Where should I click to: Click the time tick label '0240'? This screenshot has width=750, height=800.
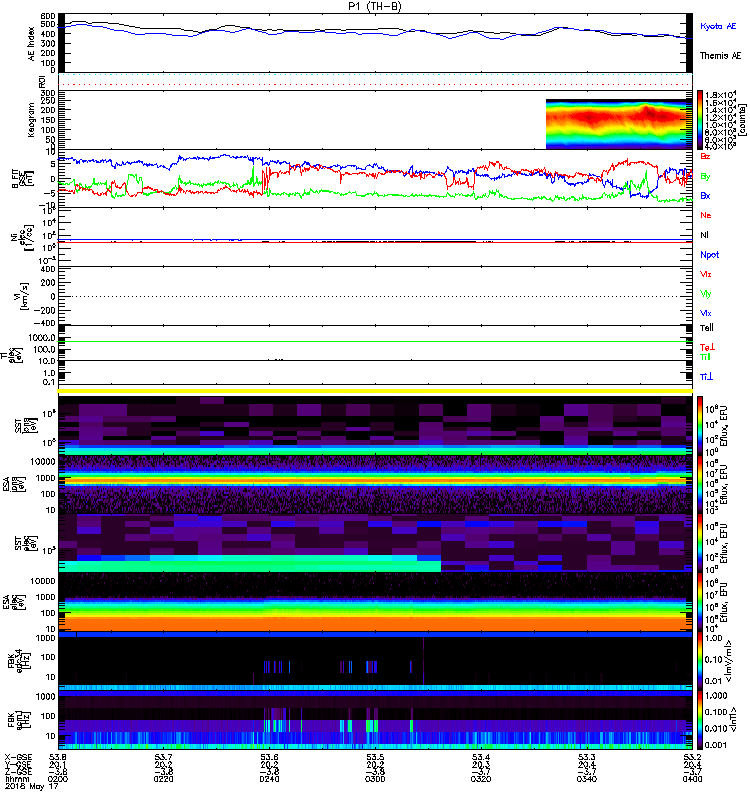point(269,779)
